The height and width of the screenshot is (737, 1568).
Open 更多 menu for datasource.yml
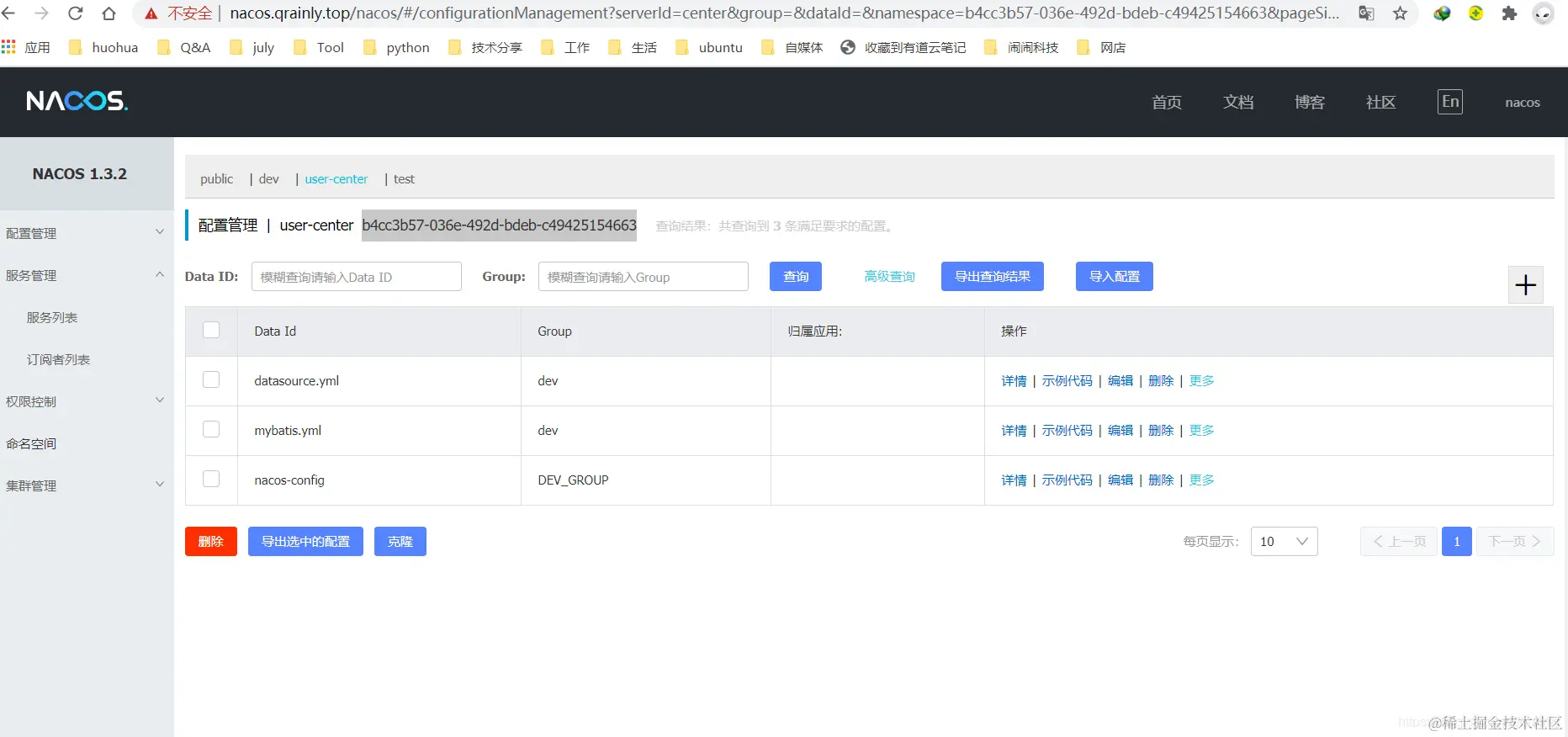(1201, 380)
